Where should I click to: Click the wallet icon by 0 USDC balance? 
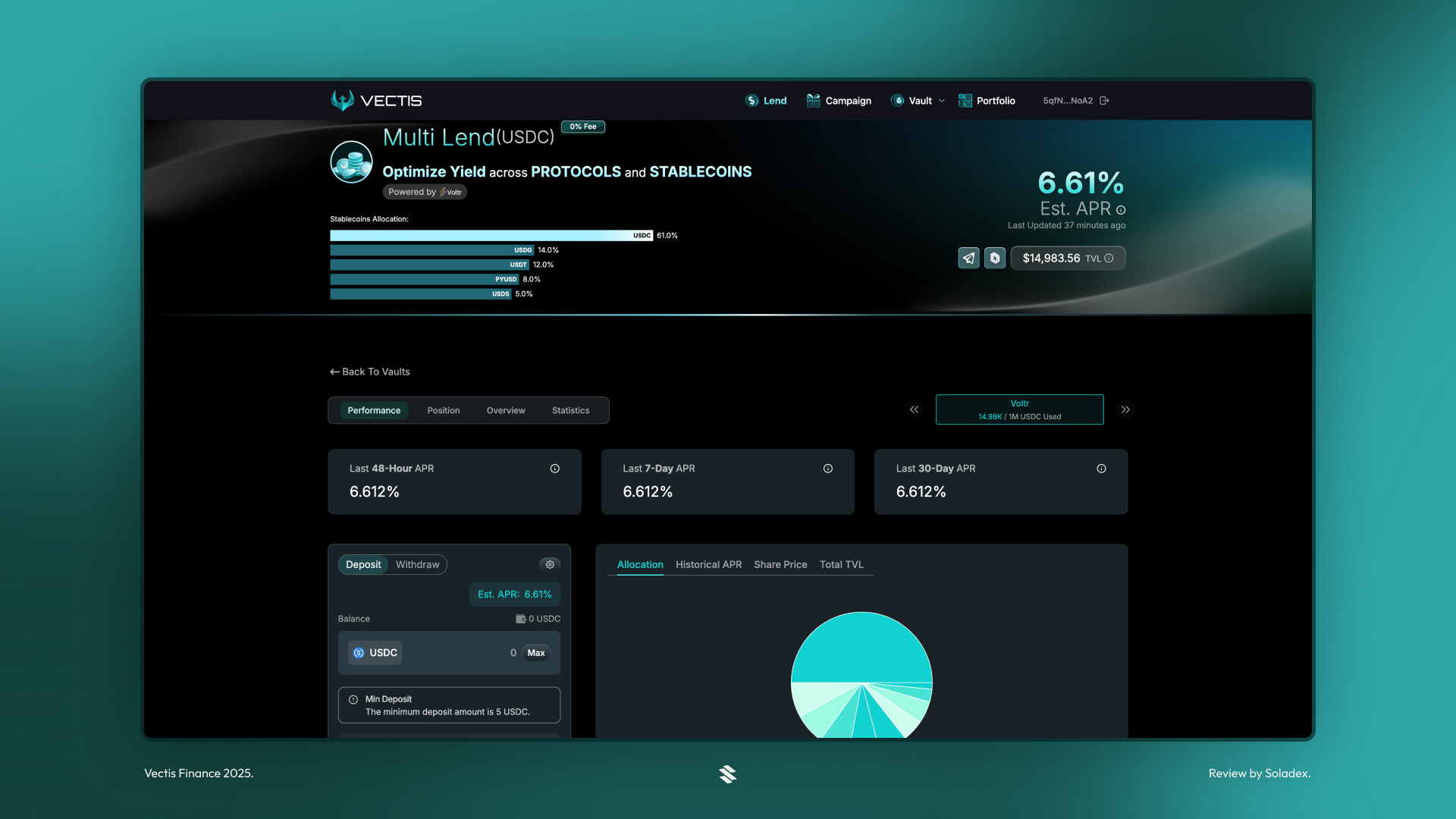[x=521, y=619]
